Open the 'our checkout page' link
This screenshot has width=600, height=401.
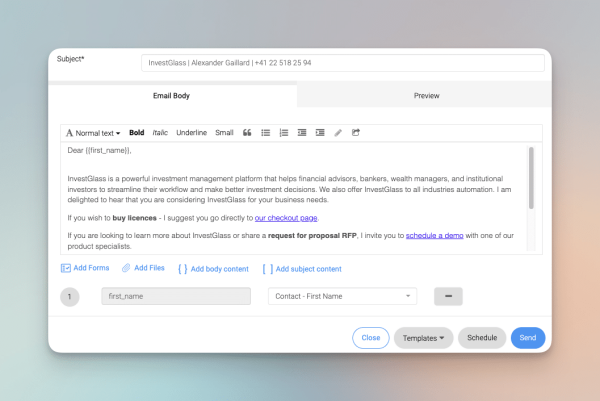pos(286,218)
